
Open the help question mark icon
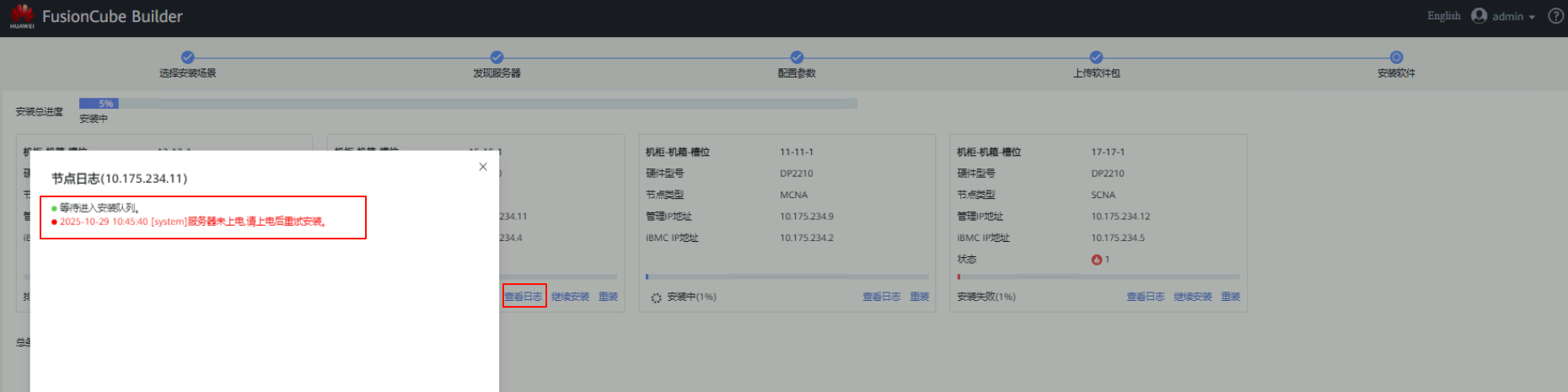pos(1555,16)
